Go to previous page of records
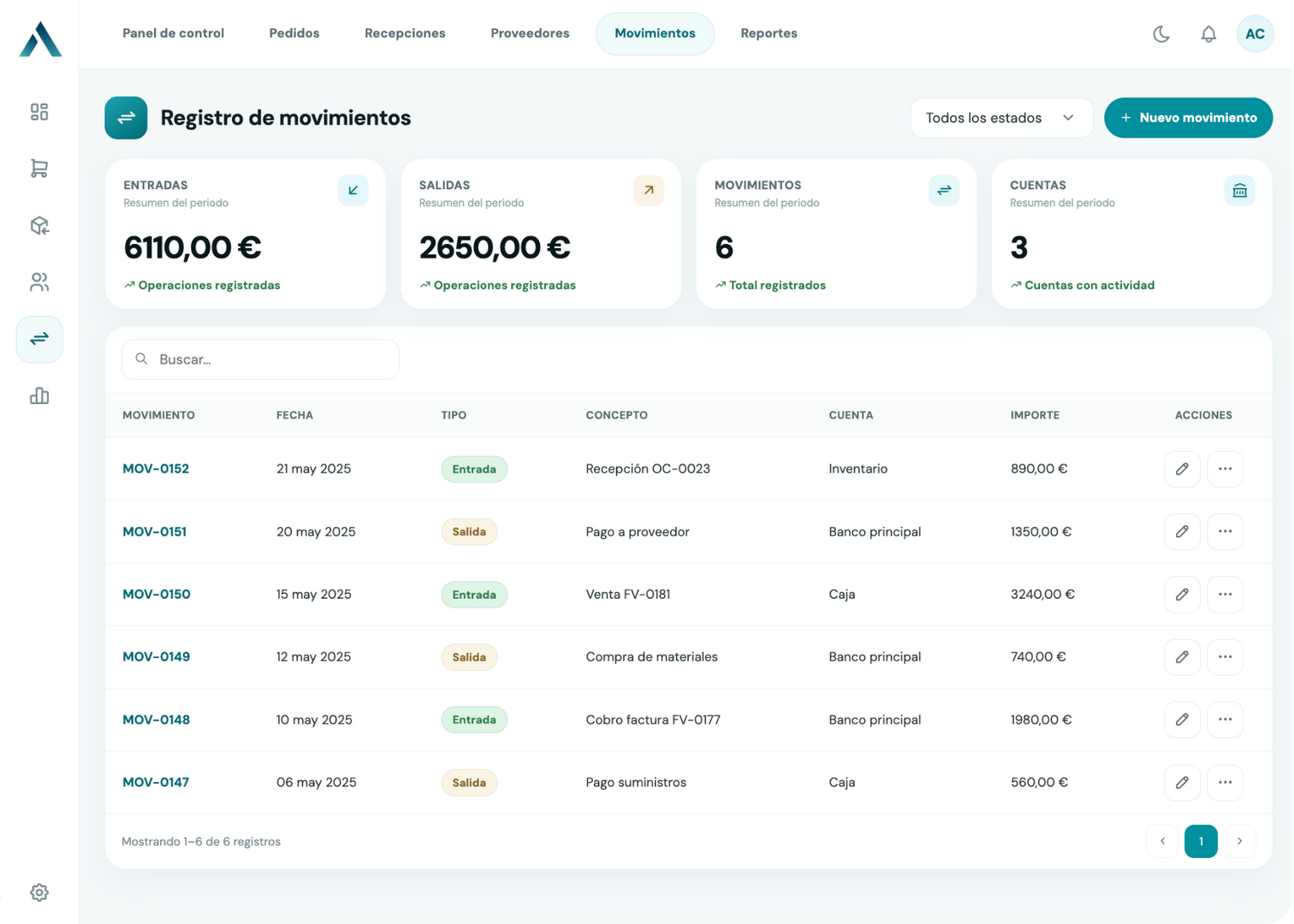Image resolution: width=1294 pixels, height=924 pixels. point(1162,842)
